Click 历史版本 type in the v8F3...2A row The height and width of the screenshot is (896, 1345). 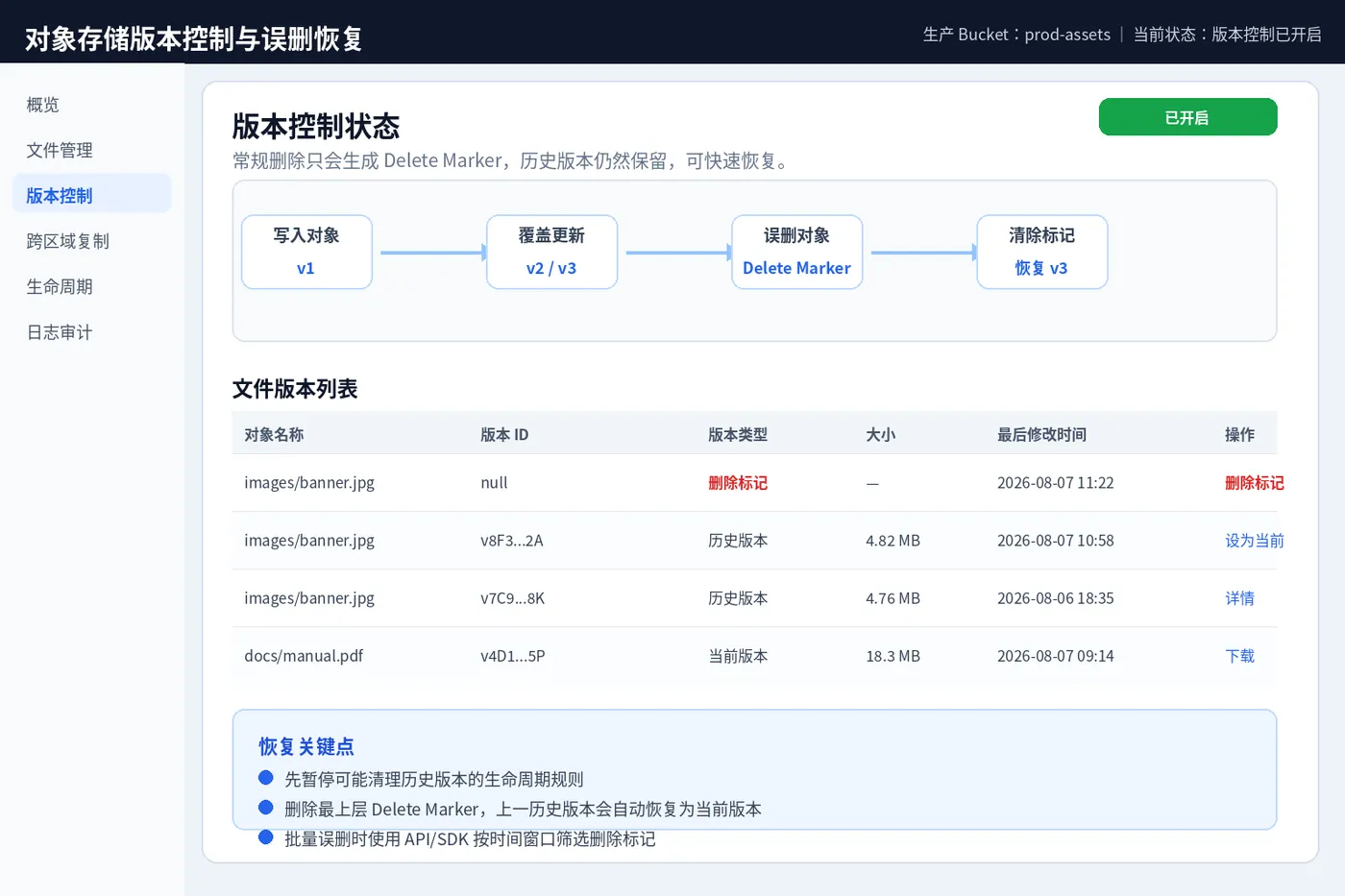coord(738,541)
